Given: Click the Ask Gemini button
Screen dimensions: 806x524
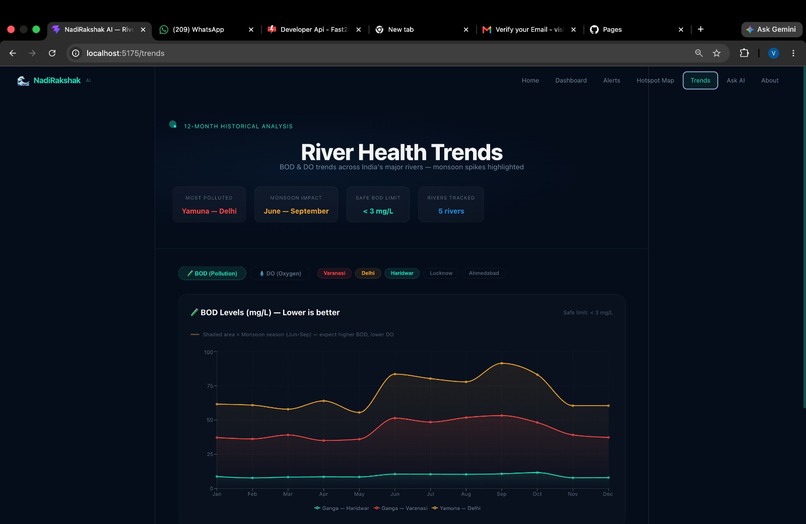Looking at the screenshot, I should pos(772,29).
